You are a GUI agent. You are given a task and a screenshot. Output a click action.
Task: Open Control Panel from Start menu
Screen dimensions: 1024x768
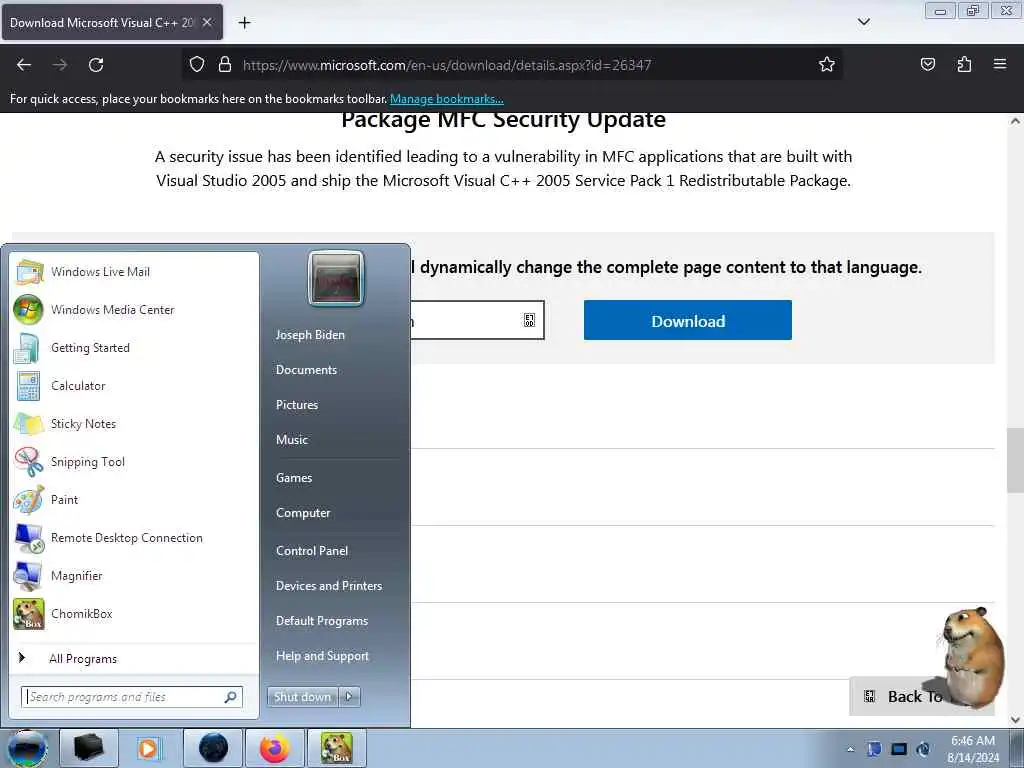pos(312,551)
